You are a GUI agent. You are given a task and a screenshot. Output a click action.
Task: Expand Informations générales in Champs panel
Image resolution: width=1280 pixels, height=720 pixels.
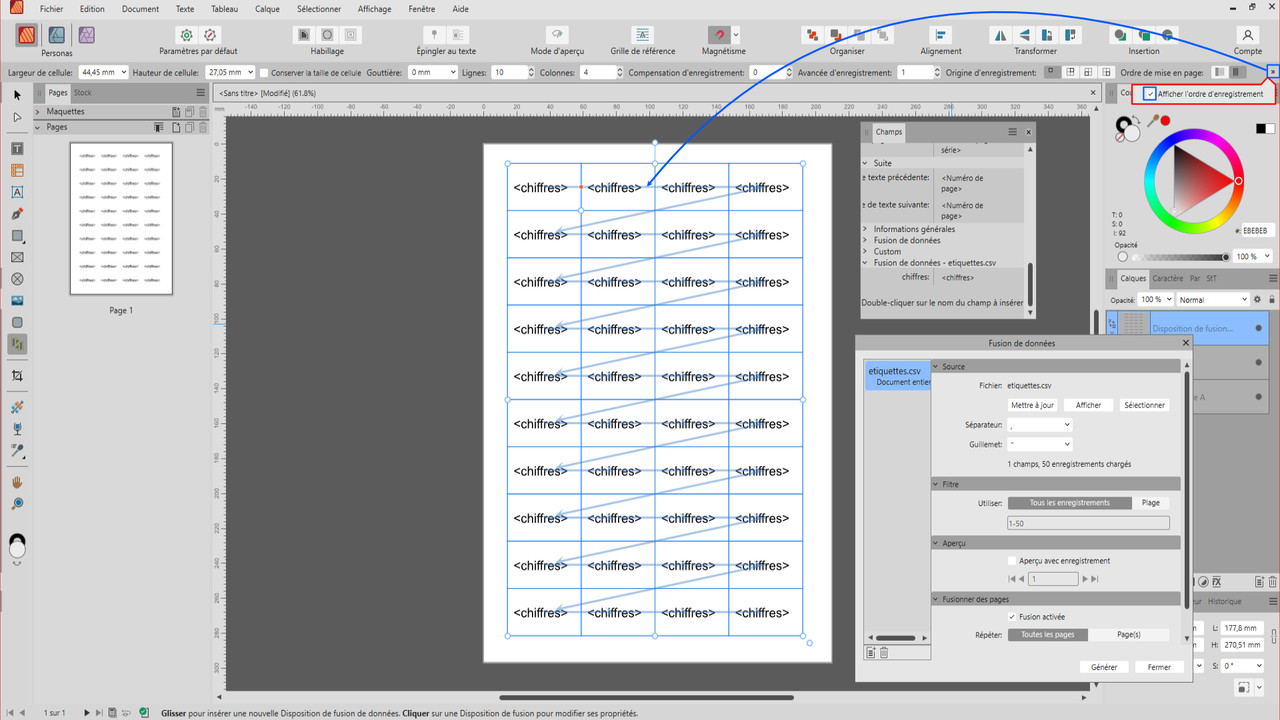click(866, 229)
